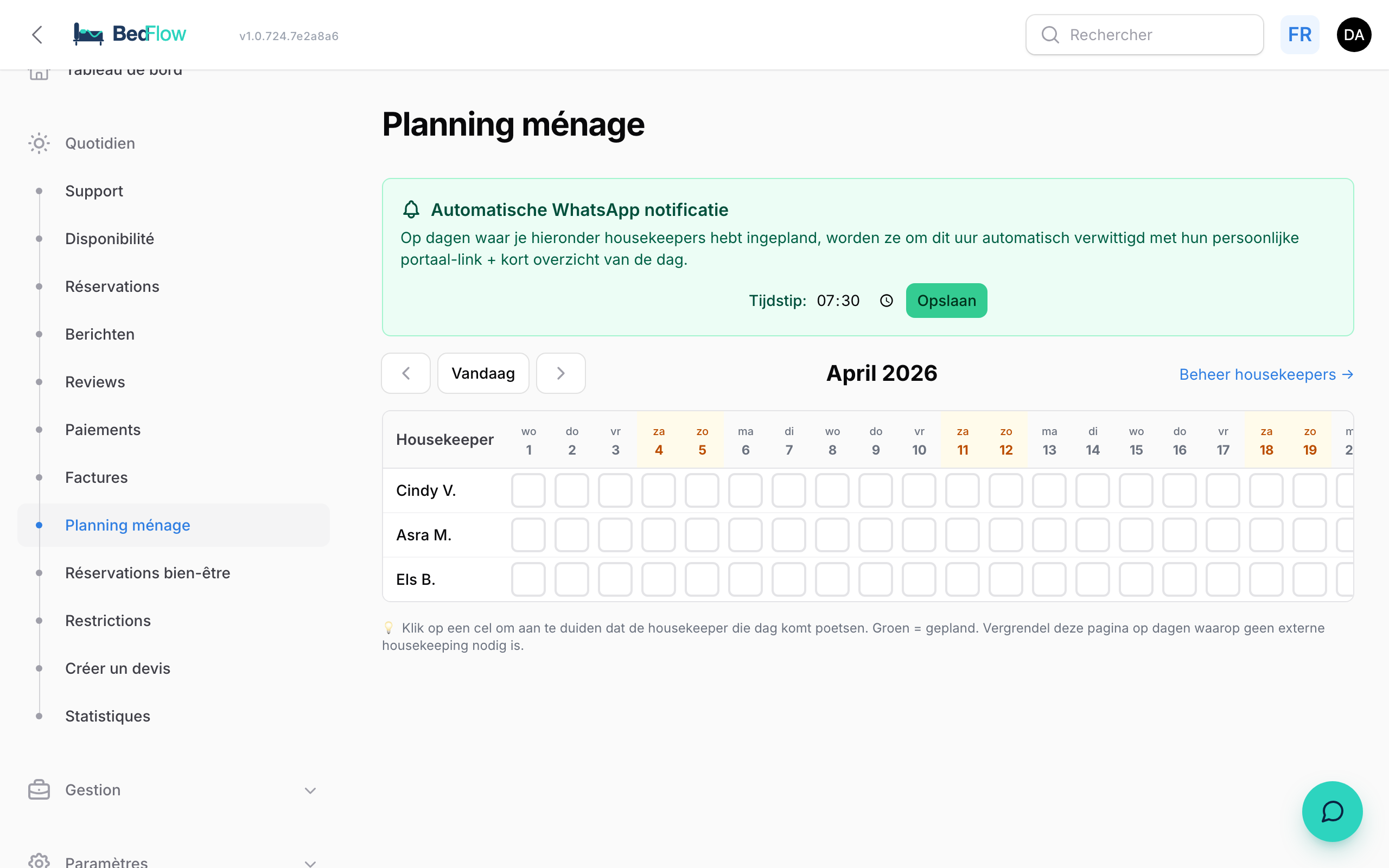Toggle Cindy V. cell for wo 1
This screenshot has width=1389, height=868.
click(528, 490)
